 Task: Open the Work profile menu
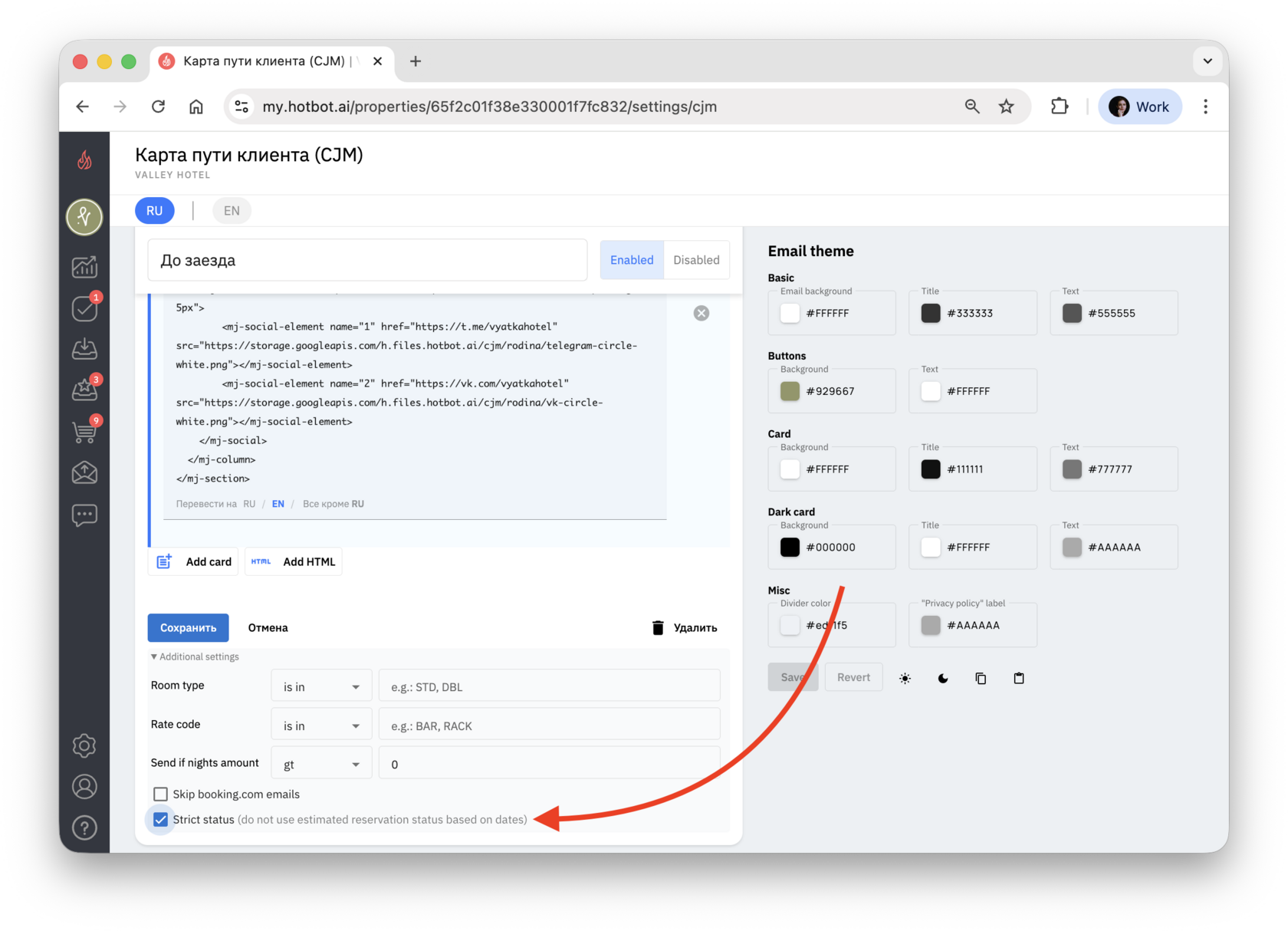1140,107
